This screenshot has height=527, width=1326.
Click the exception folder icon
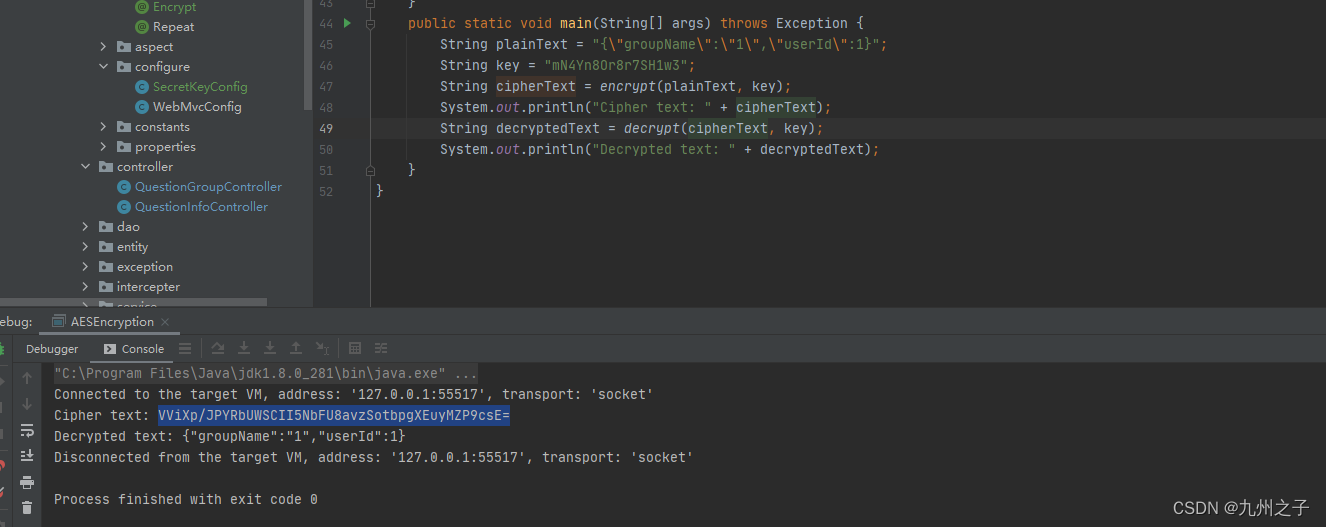pyautogui.click(x=106, y=267)
